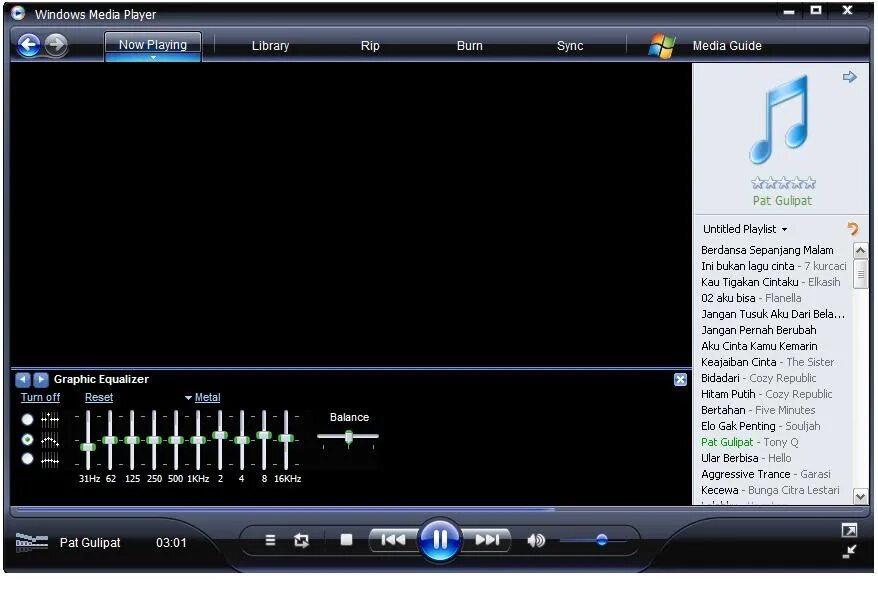Select Aku Cinta Kamu Kemarin track
Screen dimensions: 878x589
[759, 347]
